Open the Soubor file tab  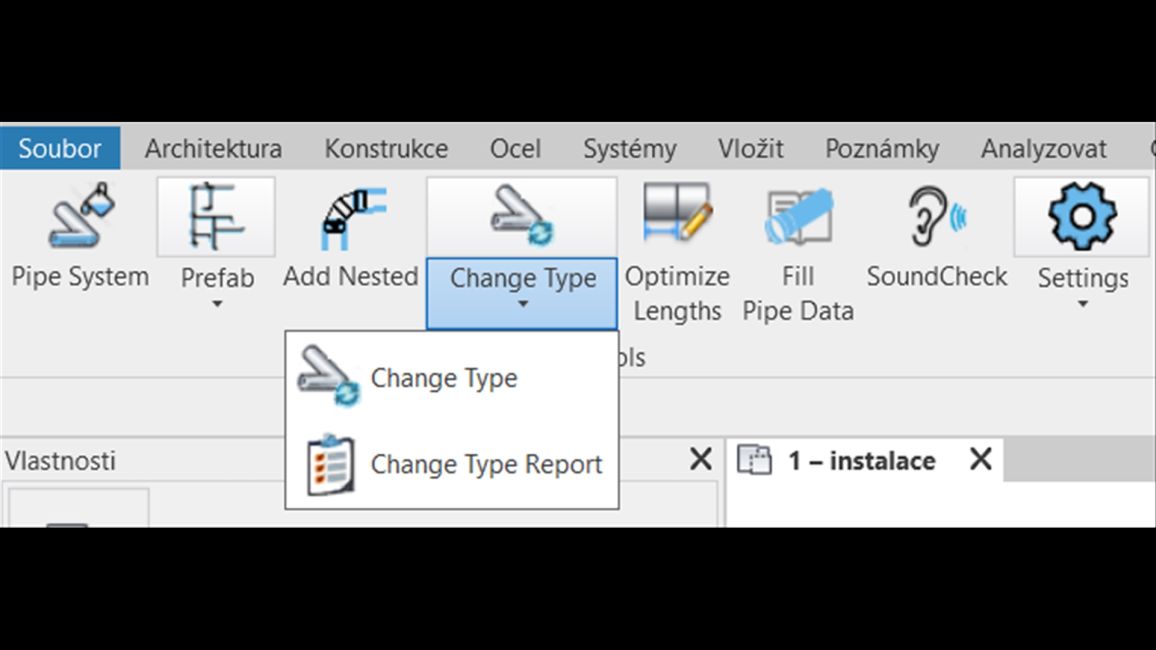coord(60,149)
